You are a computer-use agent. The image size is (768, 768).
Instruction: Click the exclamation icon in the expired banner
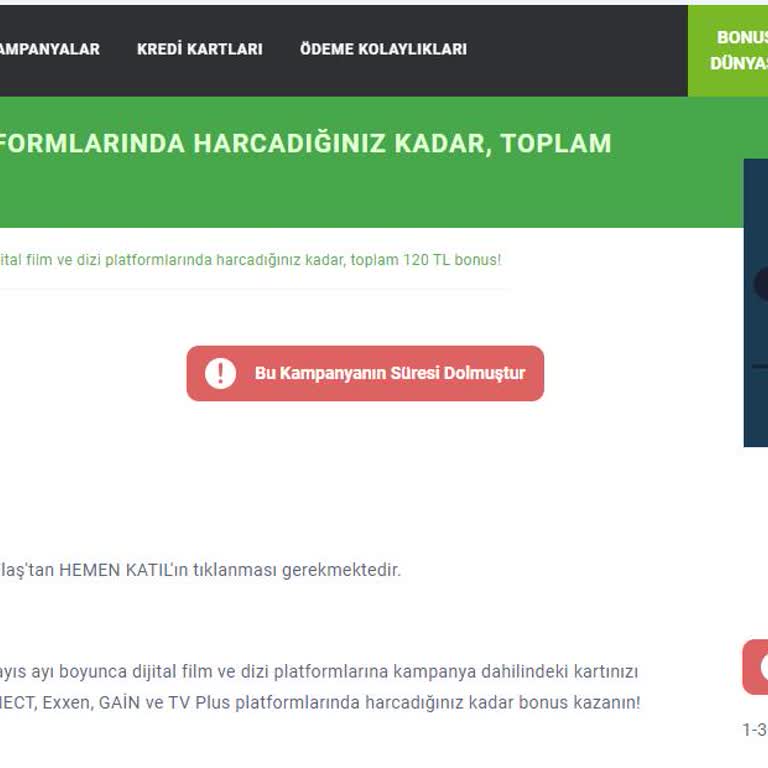(x=220, y=373)
